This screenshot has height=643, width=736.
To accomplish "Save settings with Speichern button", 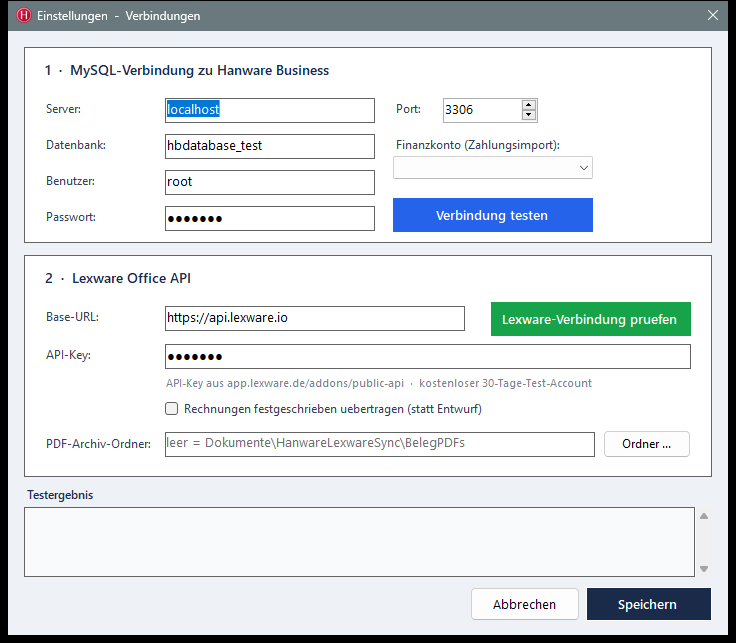I will 648,604.
